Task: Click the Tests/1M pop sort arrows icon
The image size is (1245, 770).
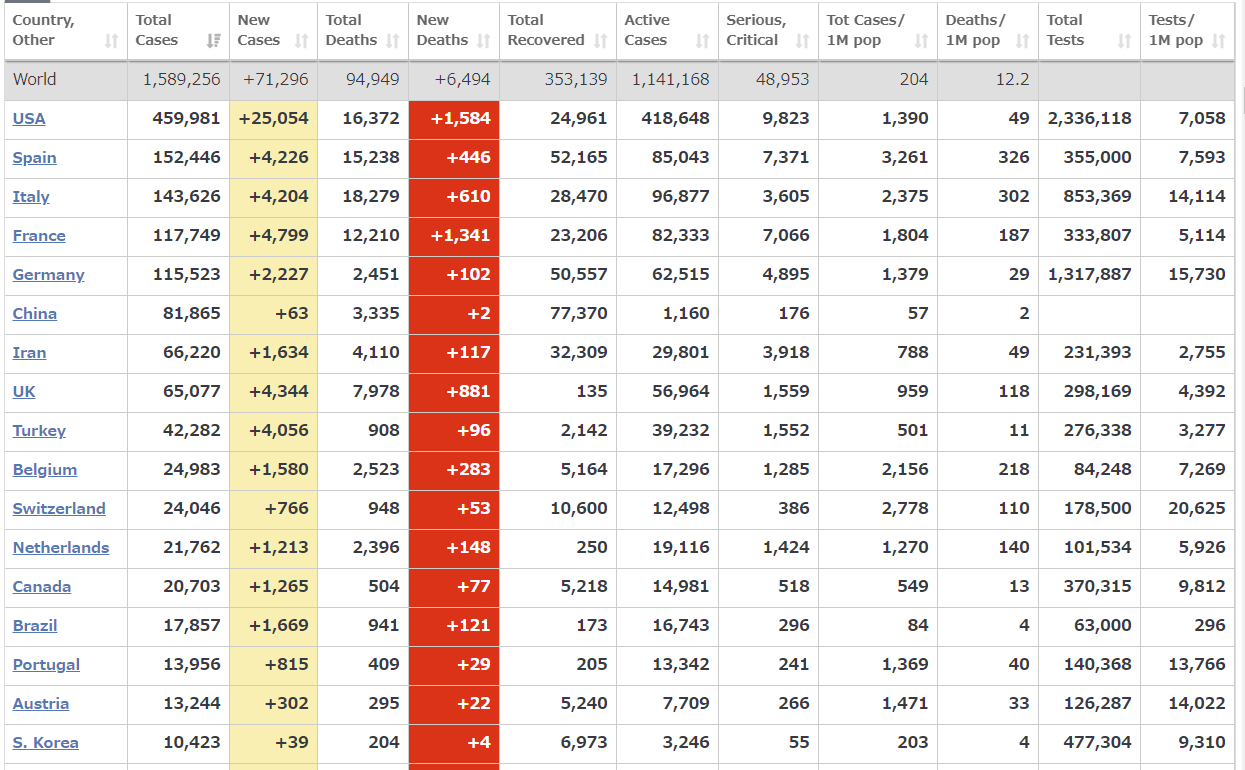Action: click(x=1218, y=41)
